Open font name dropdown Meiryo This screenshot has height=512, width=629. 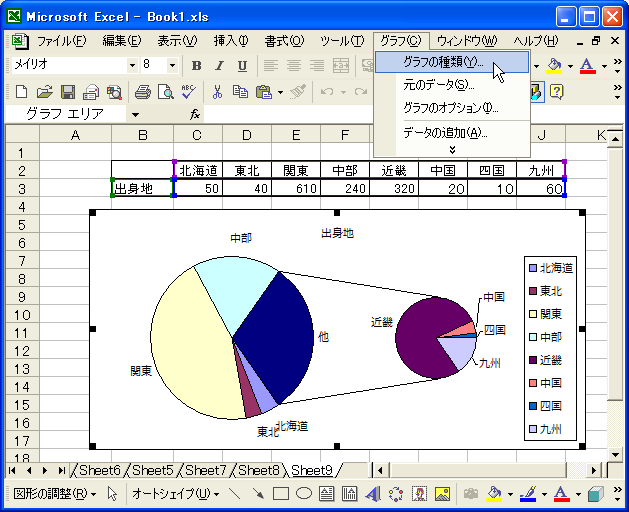pyautogui.click(x=132, y=65)
